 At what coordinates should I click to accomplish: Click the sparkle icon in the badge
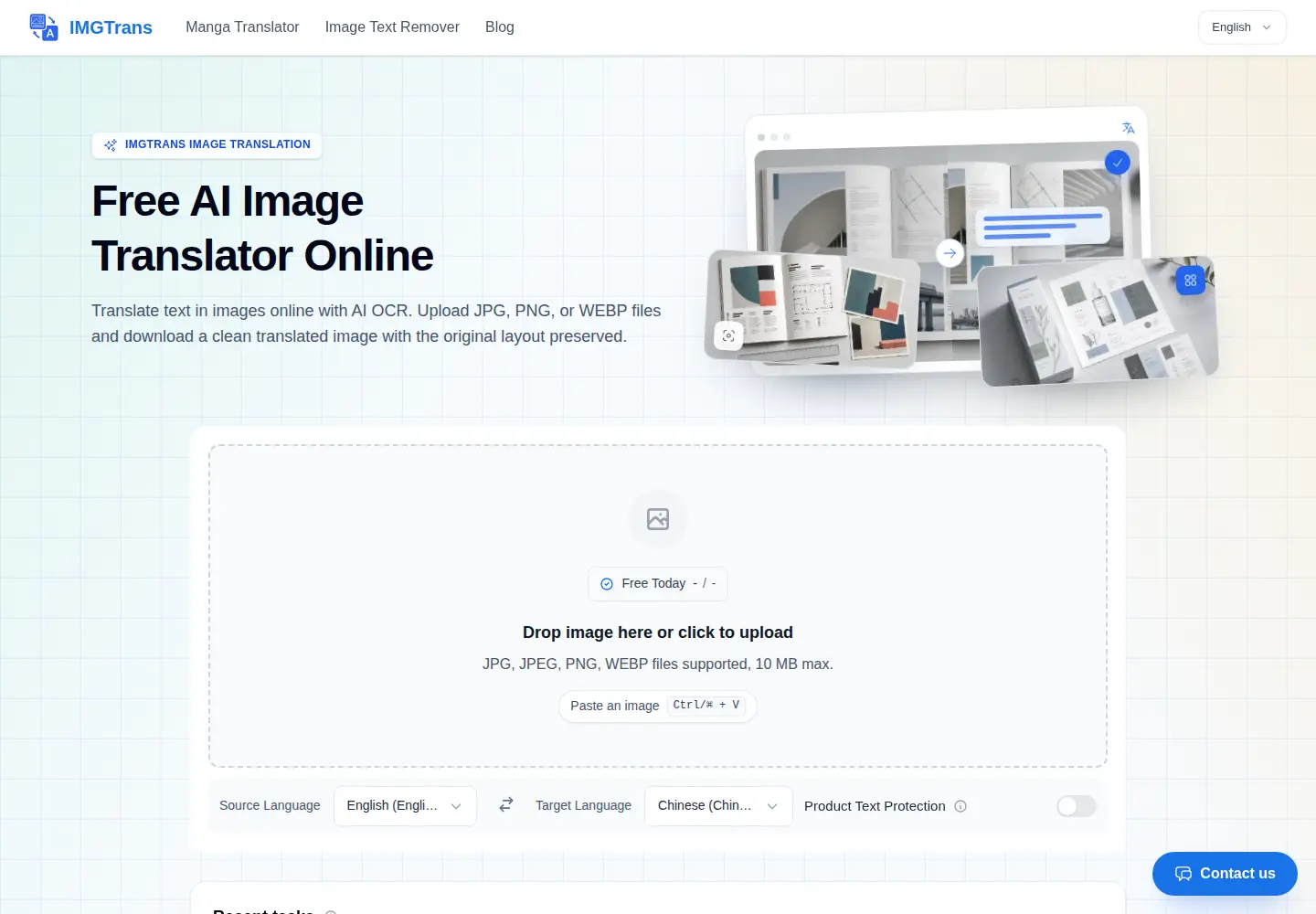click(111, 145)
